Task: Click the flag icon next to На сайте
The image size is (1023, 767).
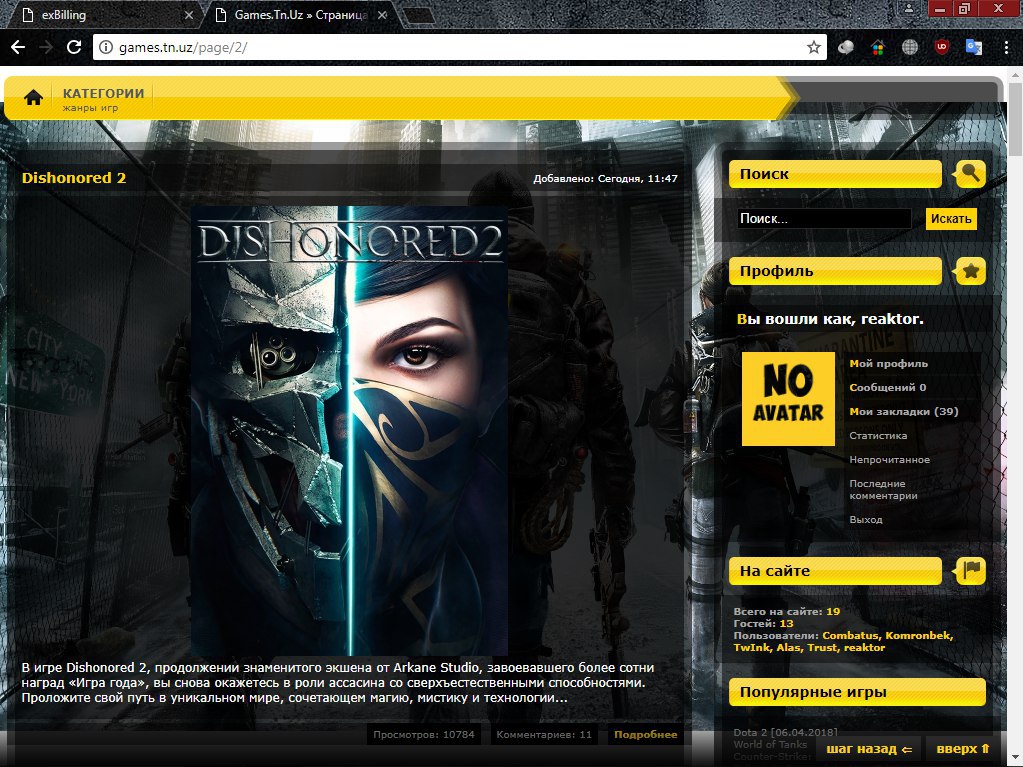Action: coord(970,571)
